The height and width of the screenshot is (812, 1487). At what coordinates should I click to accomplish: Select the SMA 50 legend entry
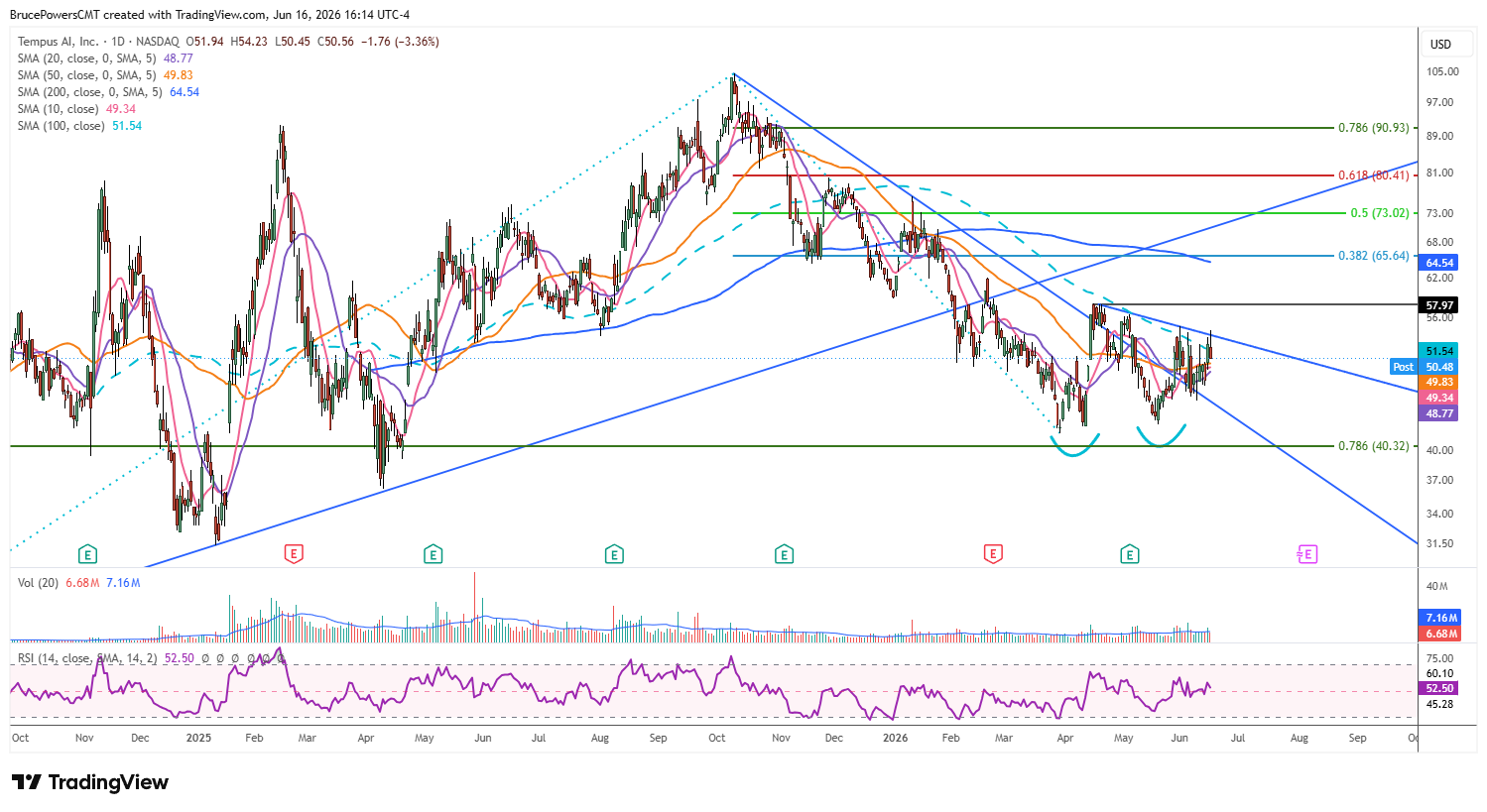[x=105, y=75]
